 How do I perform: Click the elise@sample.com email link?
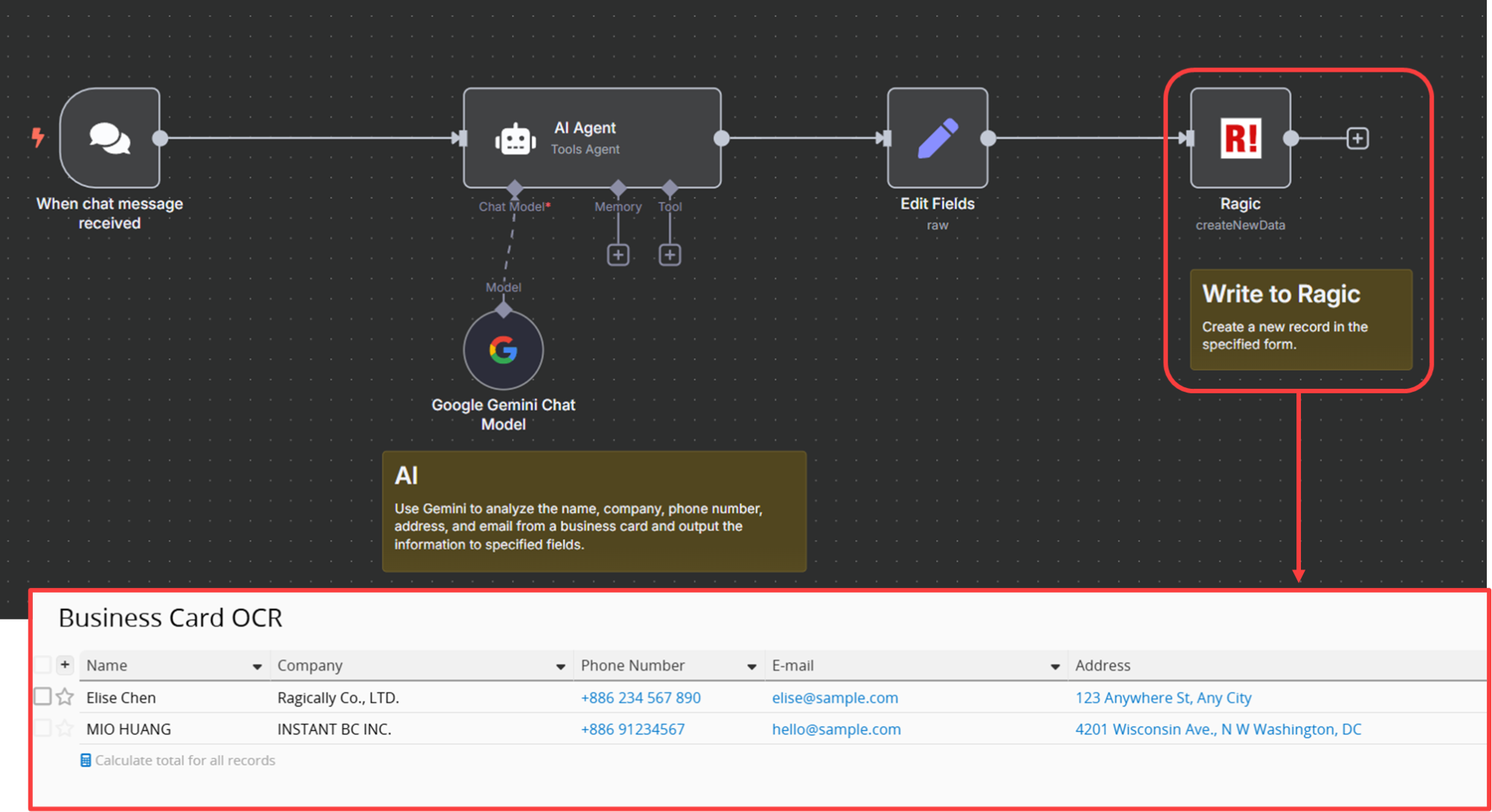tap(834, 698)
